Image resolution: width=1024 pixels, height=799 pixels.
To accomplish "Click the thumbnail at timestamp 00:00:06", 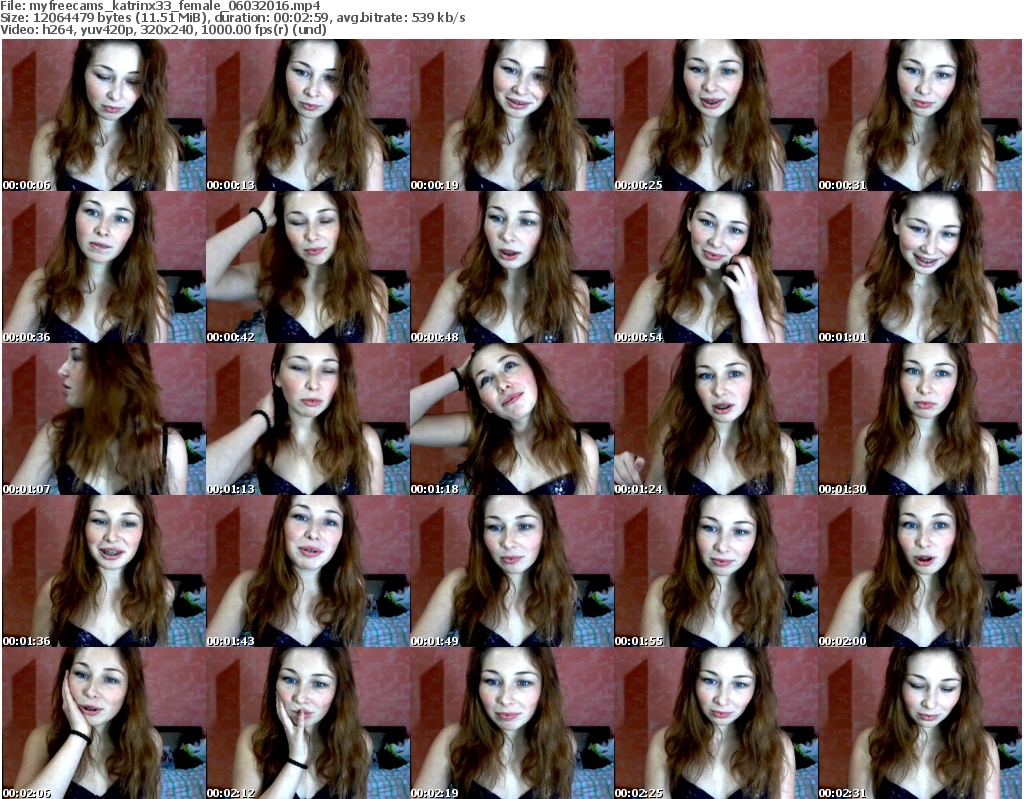I will (103, 115).
